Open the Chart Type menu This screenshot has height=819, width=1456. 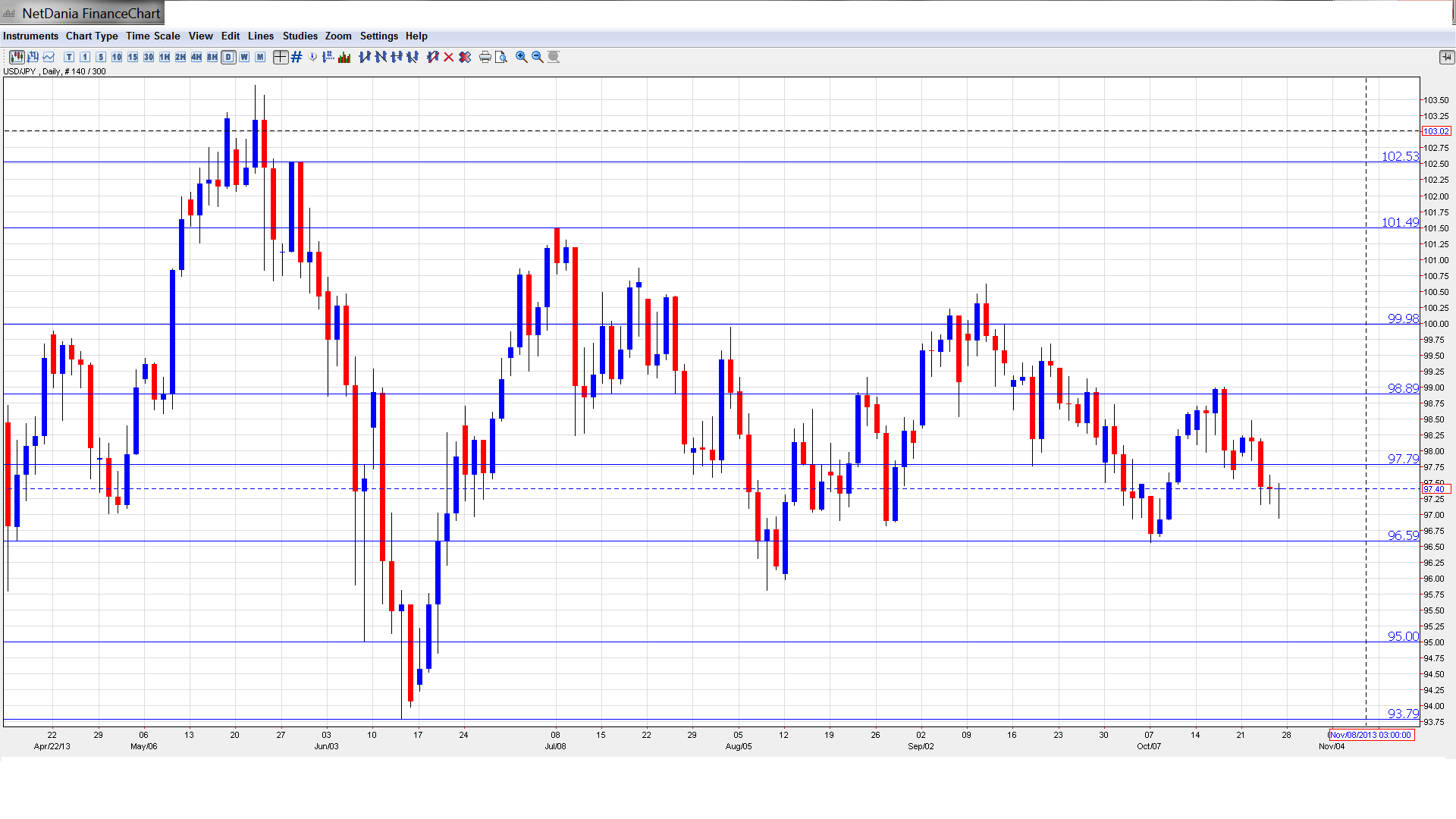92,36
